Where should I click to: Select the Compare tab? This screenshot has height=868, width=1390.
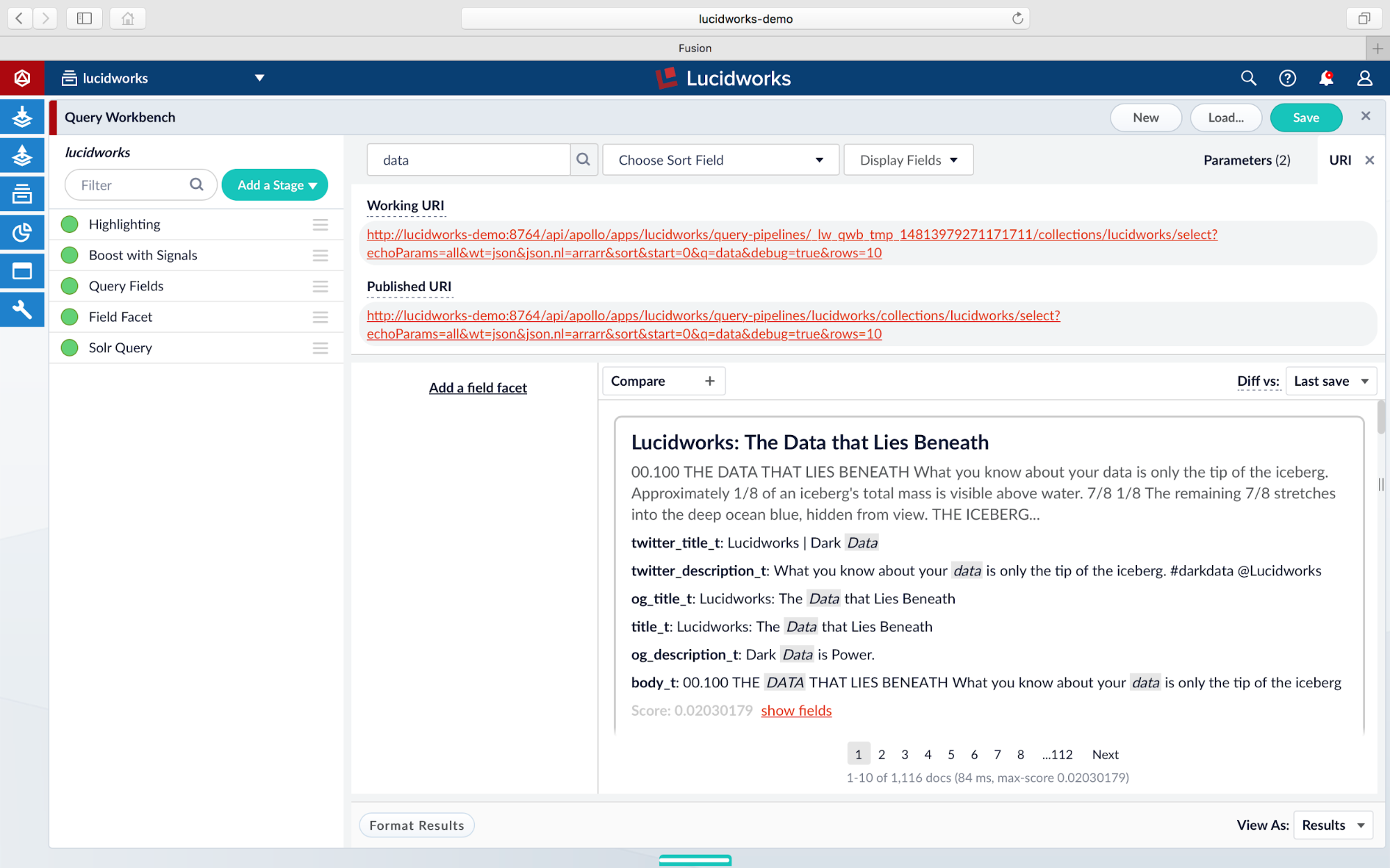point(663,381)
